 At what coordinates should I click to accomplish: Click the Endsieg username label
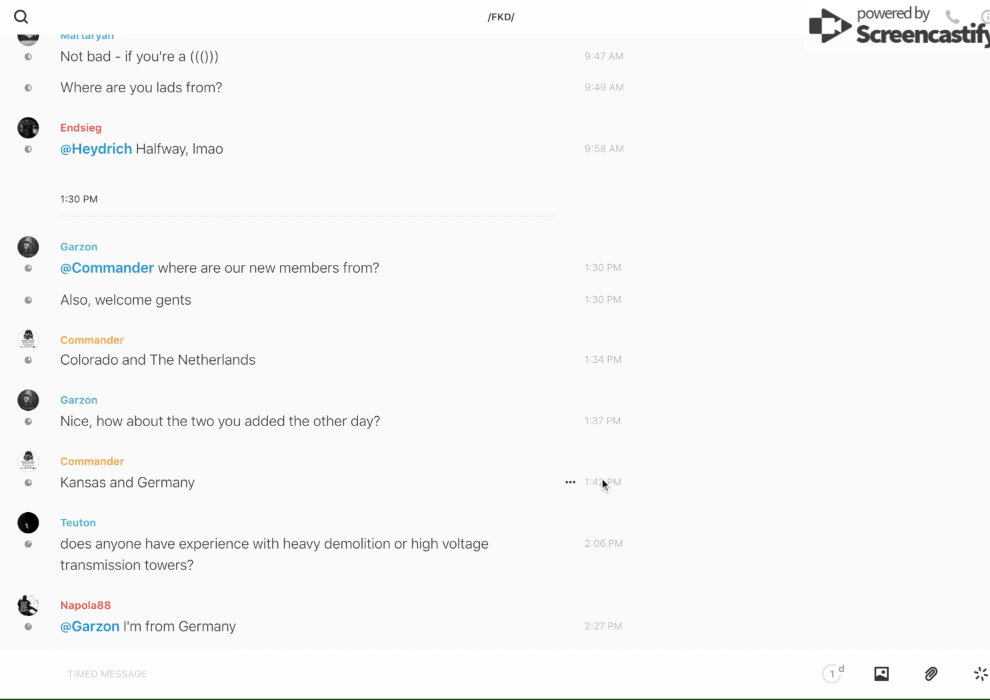(81, 128)
